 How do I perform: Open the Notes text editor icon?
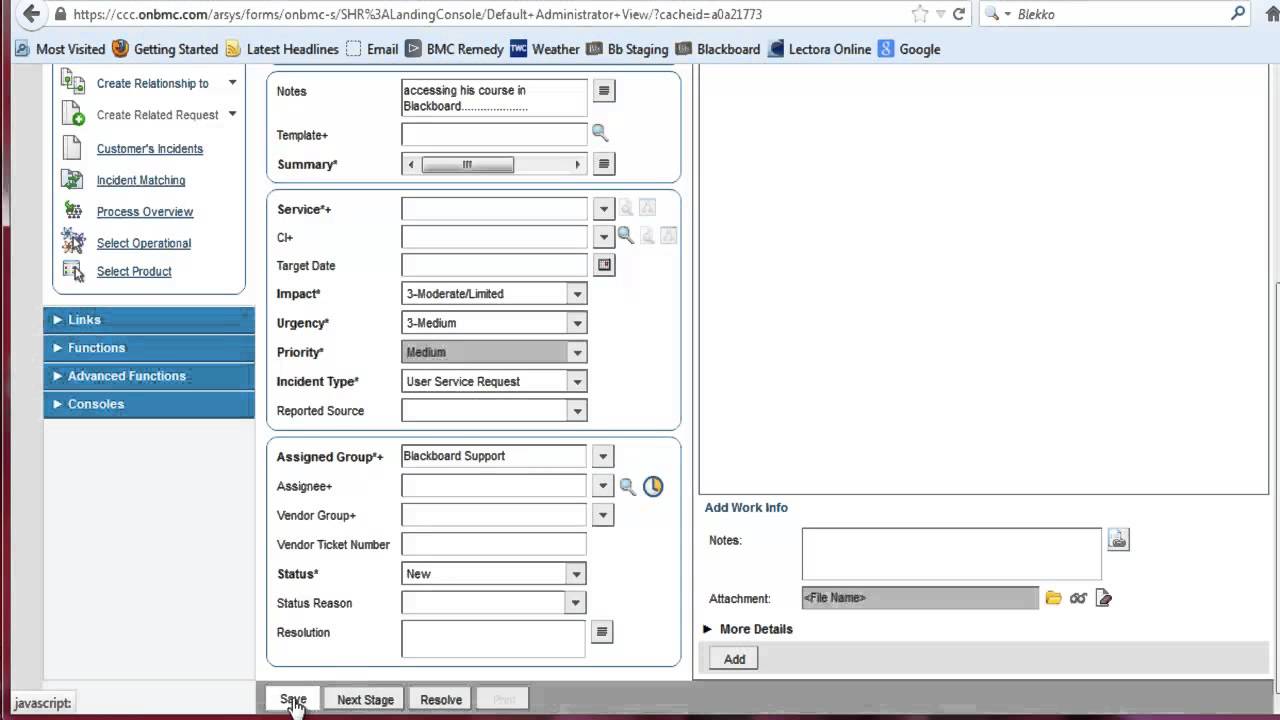(x=603, y=91)
